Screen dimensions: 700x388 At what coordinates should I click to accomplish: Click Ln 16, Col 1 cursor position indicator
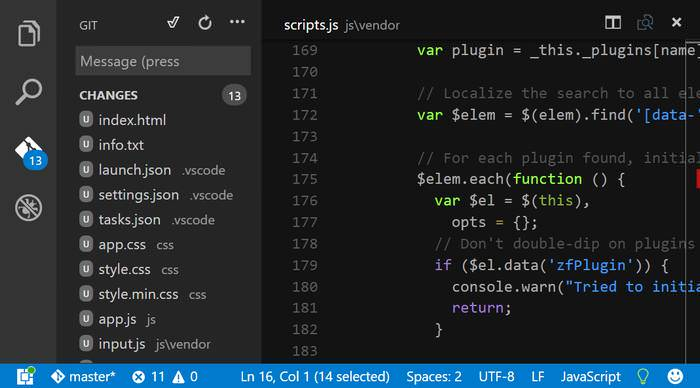tap(315, 377)
